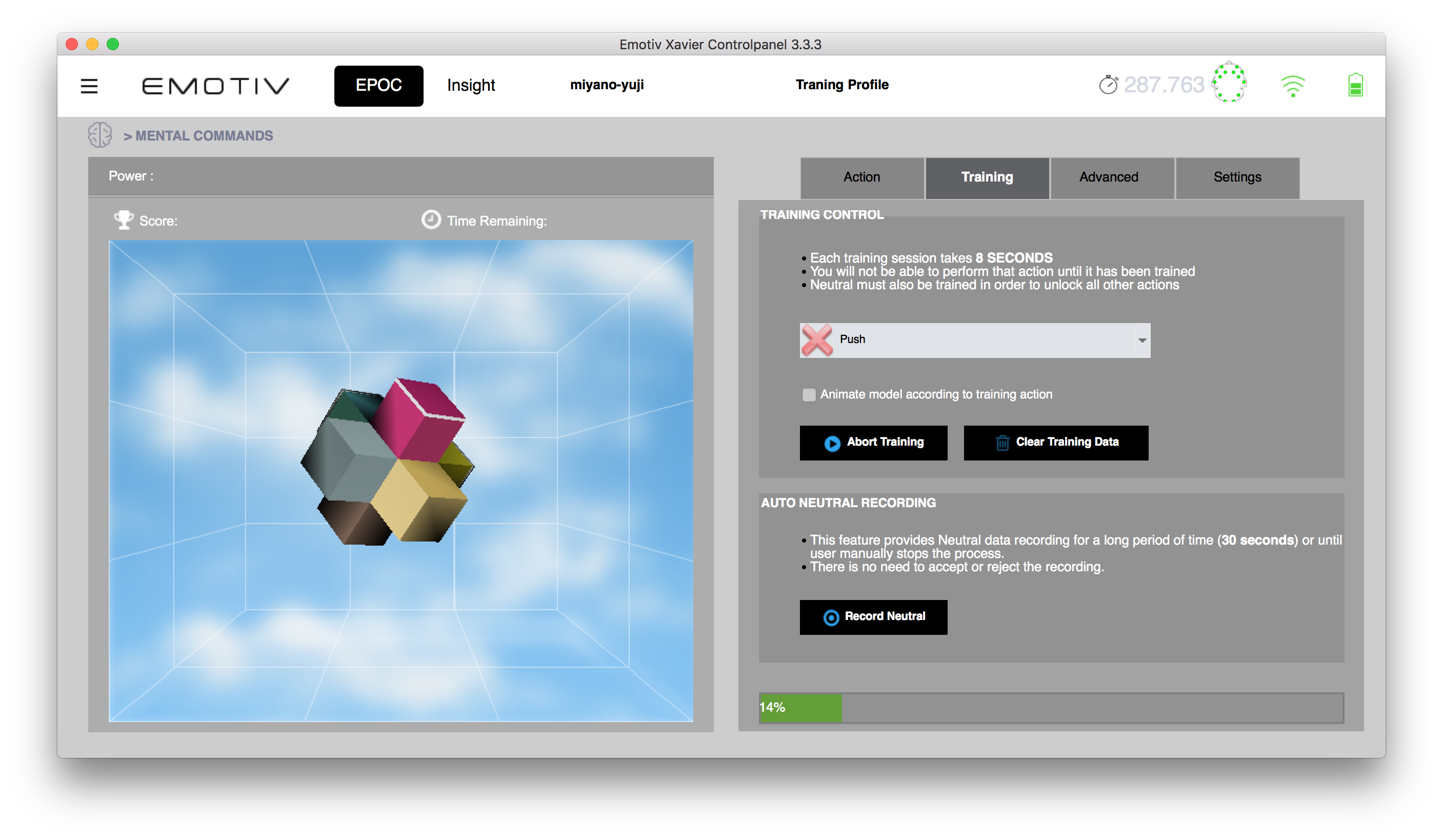This screenshot has height=840, width=1443.
Task: Open the headset contact quality indicator
Action: 1229,83
